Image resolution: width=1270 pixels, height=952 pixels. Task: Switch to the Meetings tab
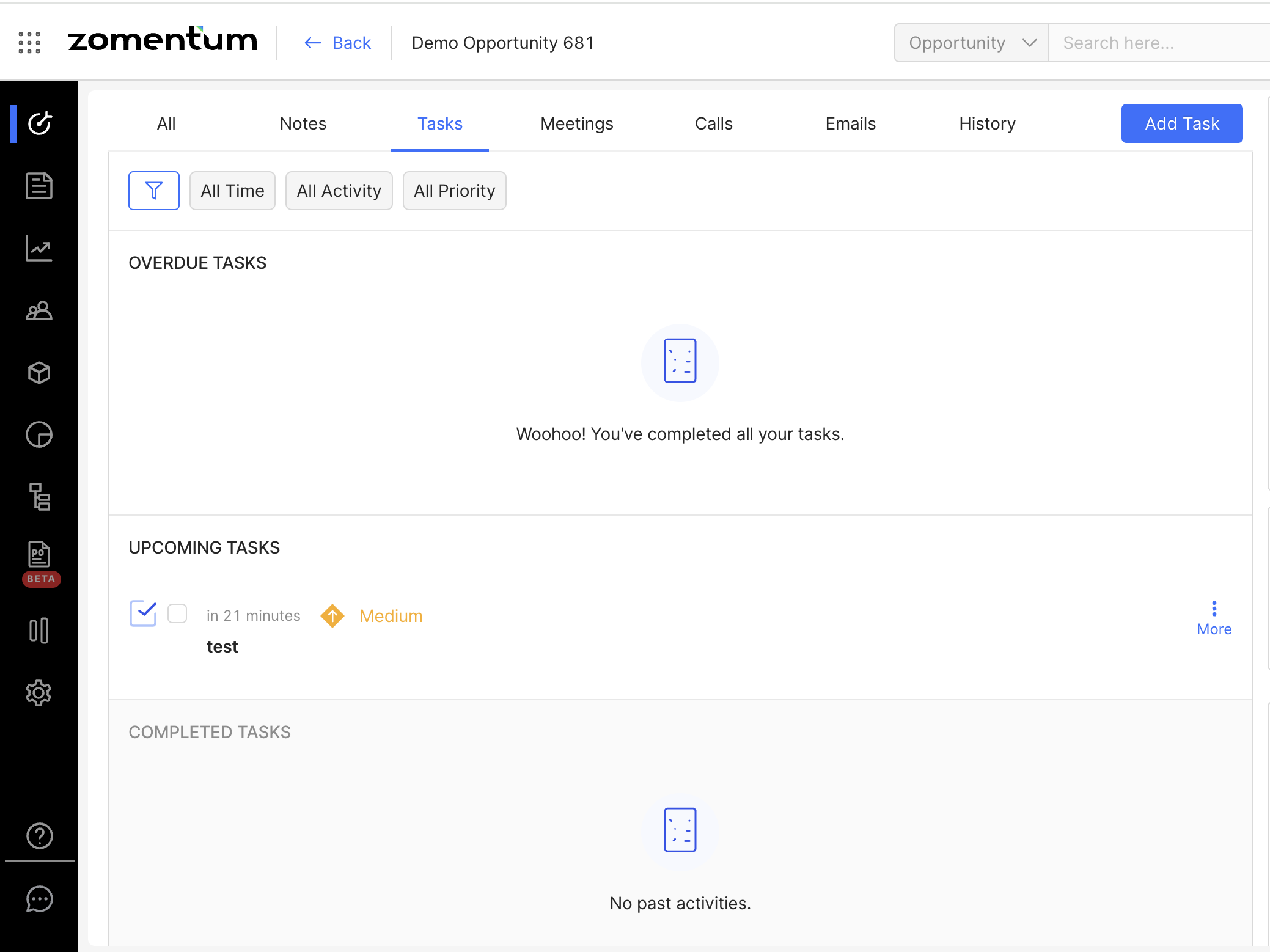(576, 123)
